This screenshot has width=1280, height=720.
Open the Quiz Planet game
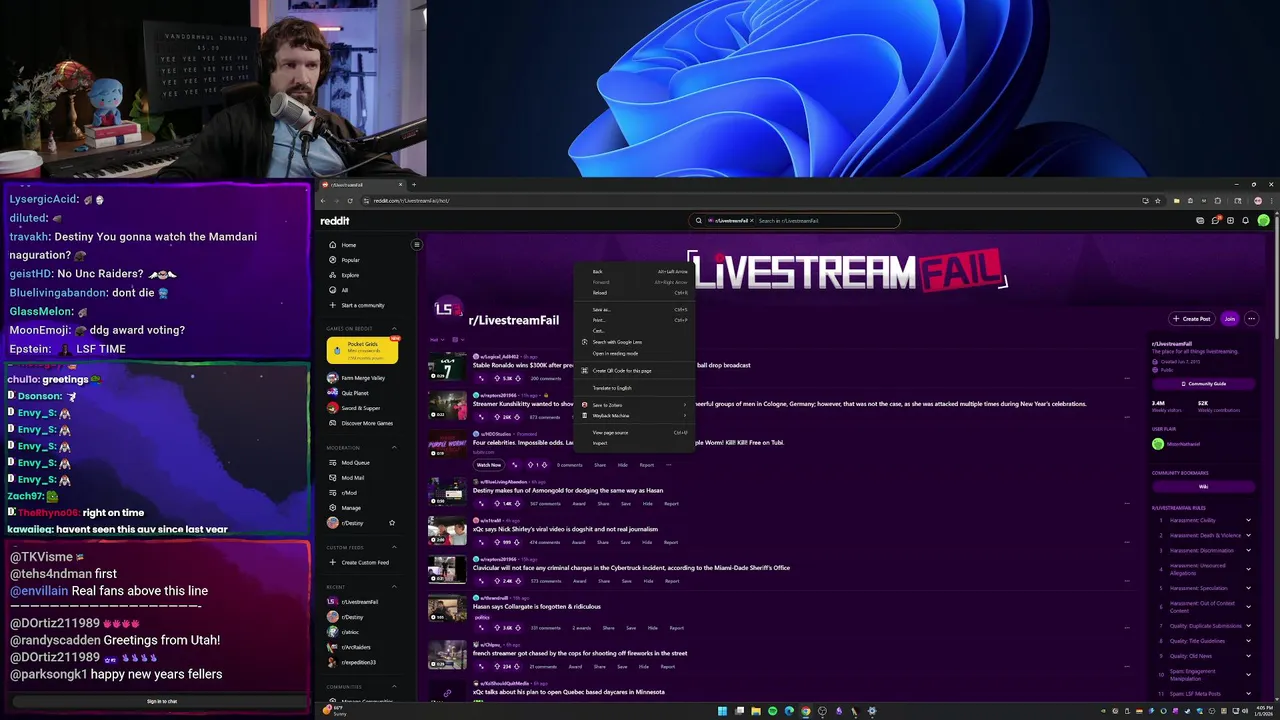tap(360, 393)
